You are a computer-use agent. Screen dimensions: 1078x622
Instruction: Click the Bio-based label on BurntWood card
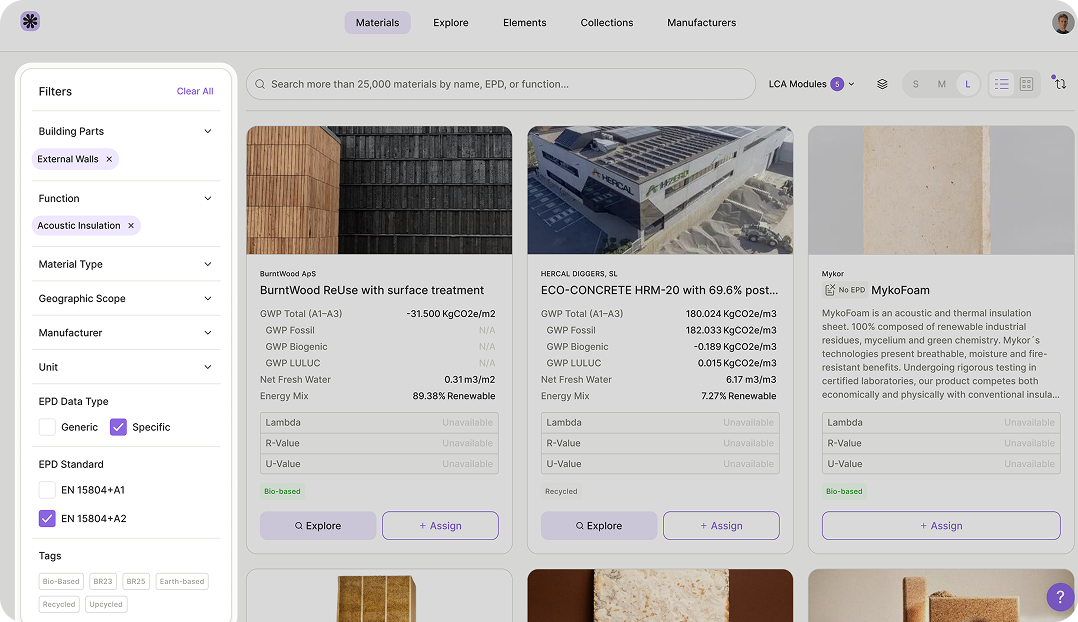click(x=282, y=491)
